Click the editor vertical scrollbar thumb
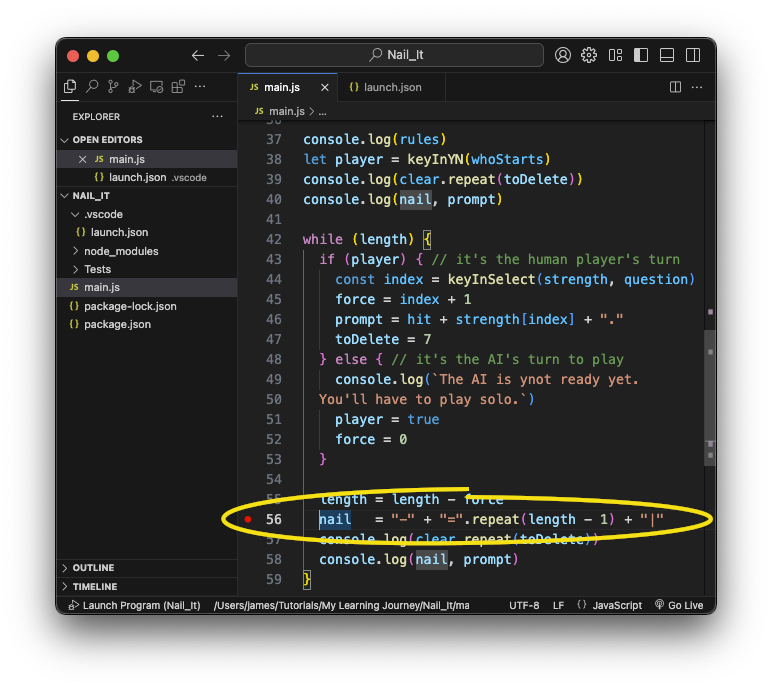 point(710,396)
